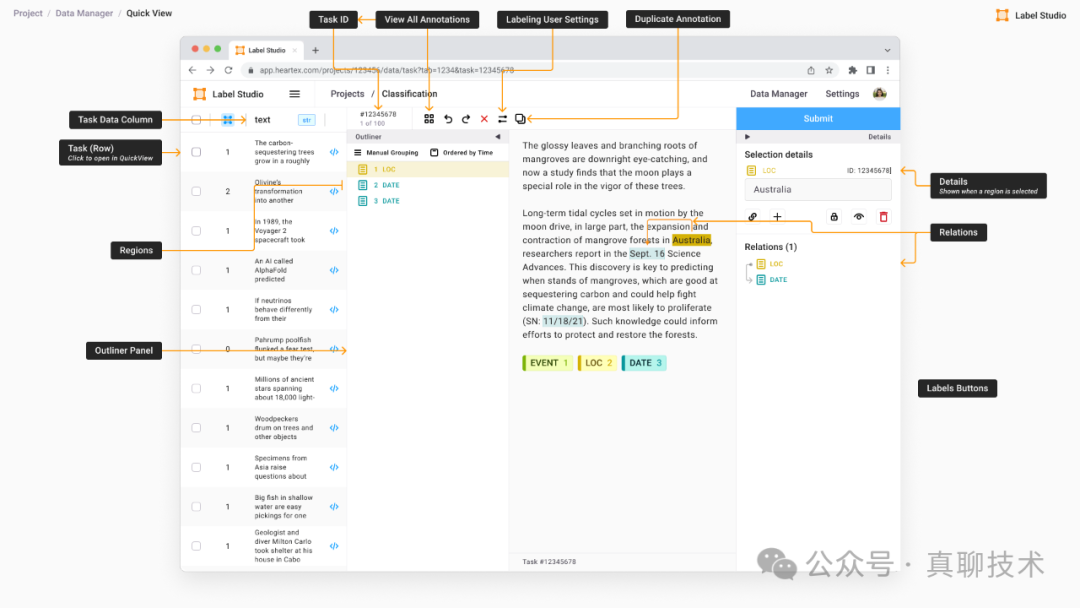Check the box for the carbon-sequestering task row
Screen dimensions: 1080x608
[196, 152]
